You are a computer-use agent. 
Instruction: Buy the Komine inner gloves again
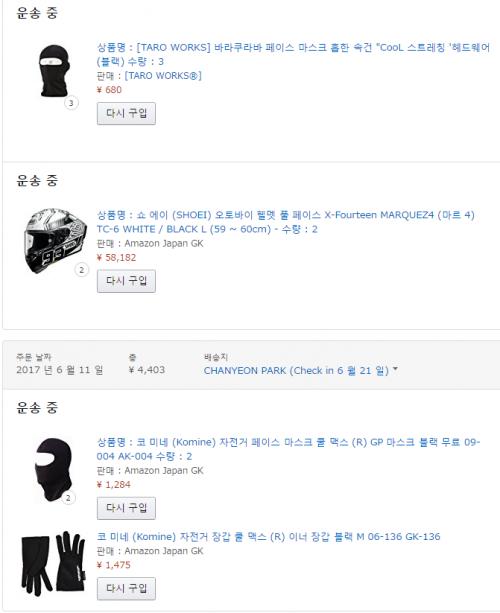[126, 588]
